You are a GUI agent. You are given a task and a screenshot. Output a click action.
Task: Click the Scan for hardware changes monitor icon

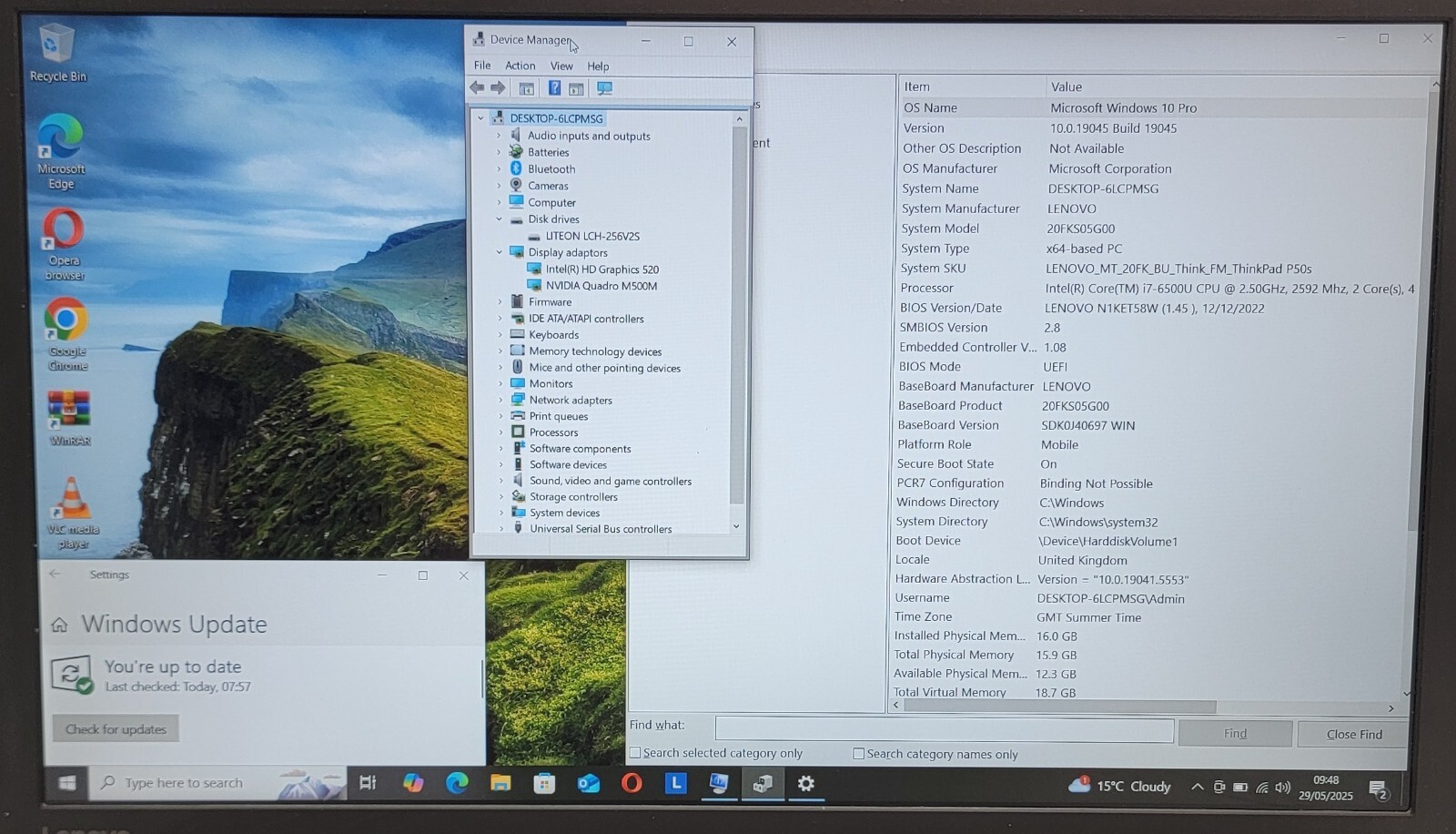click(604, 88)
